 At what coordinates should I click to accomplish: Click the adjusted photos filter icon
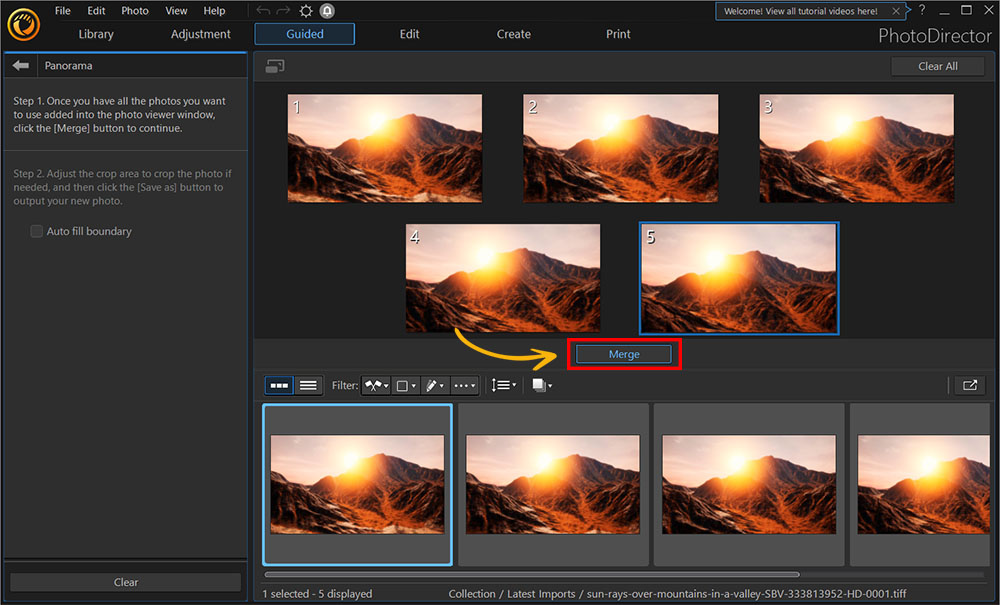(x=432, y=385)
